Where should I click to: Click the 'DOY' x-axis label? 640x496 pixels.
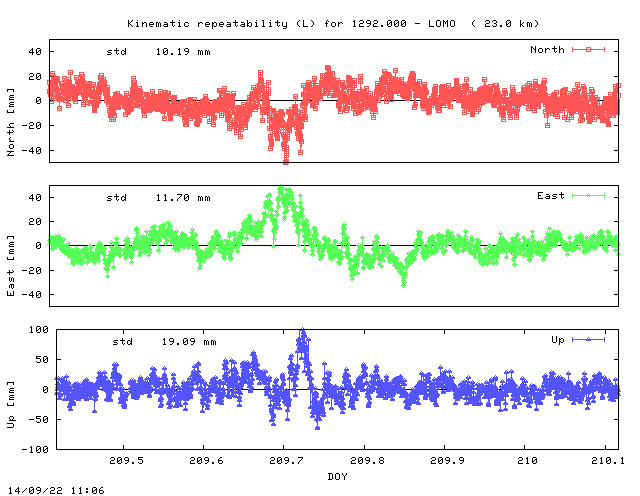click(337, 476)
